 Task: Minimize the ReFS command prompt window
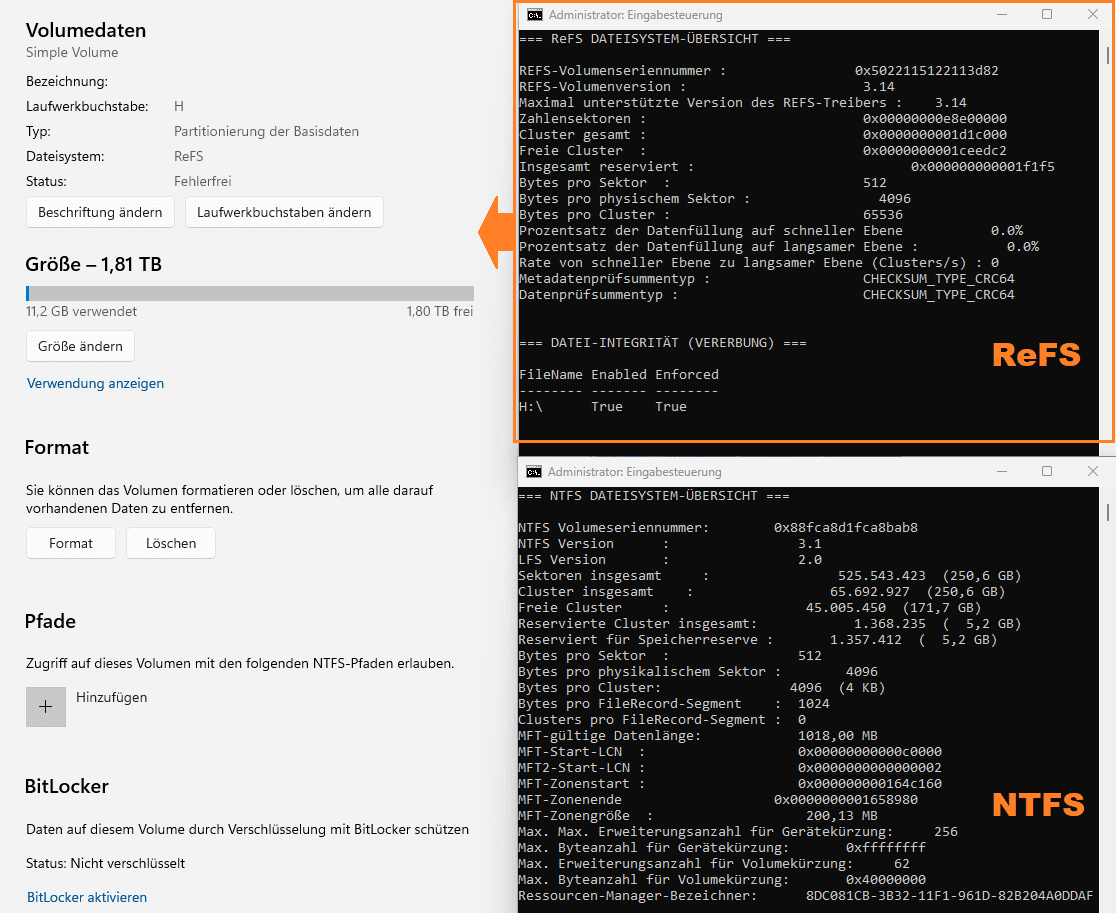(x=1001, y=14)
